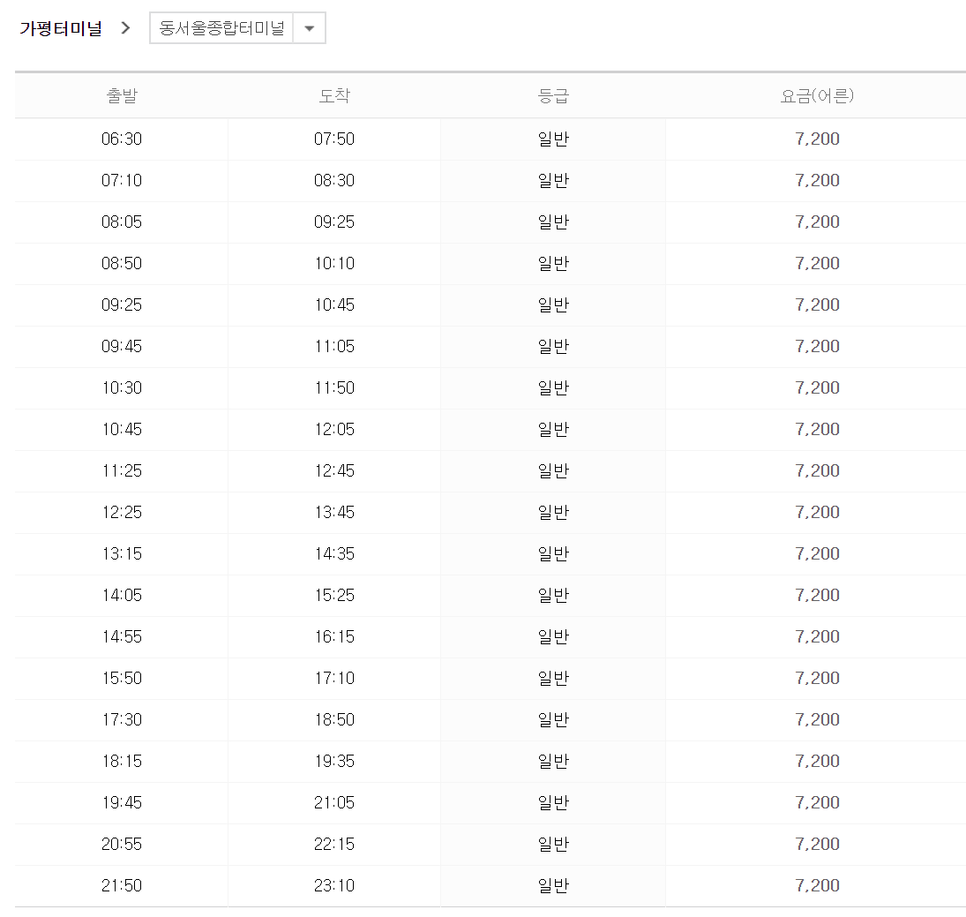Click the 07:50 arrival time

click(x=335, y=139)
